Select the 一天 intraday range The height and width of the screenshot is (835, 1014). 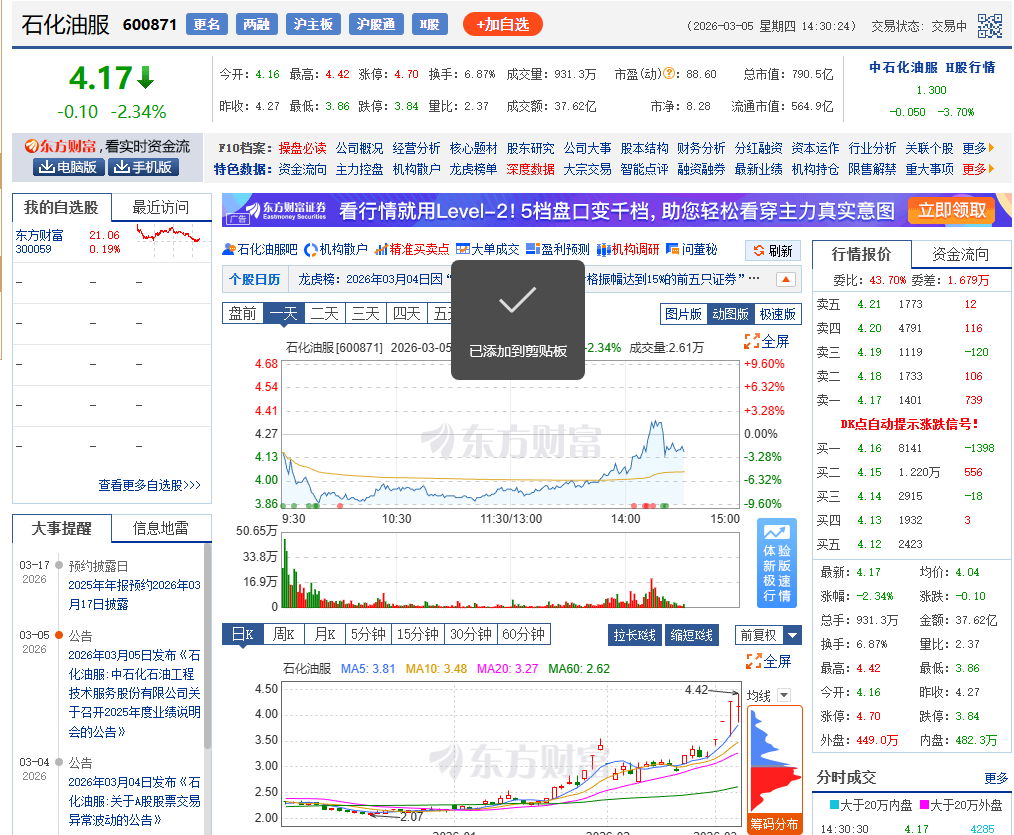point(283,314)
